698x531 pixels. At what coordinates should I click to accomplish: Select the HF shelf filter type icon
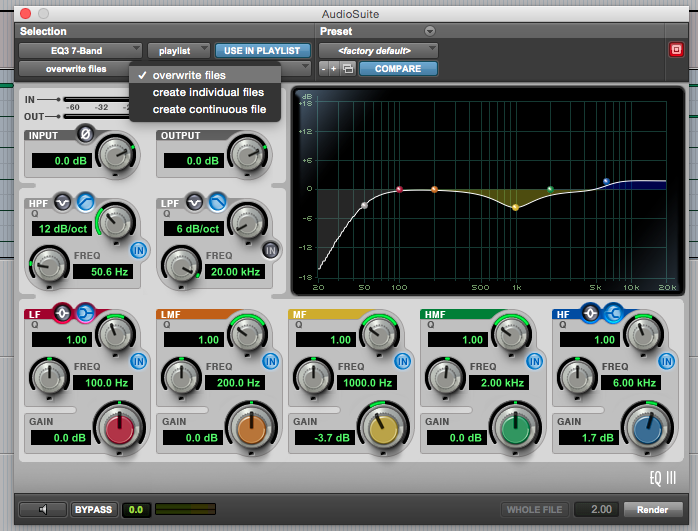[613, 313]
